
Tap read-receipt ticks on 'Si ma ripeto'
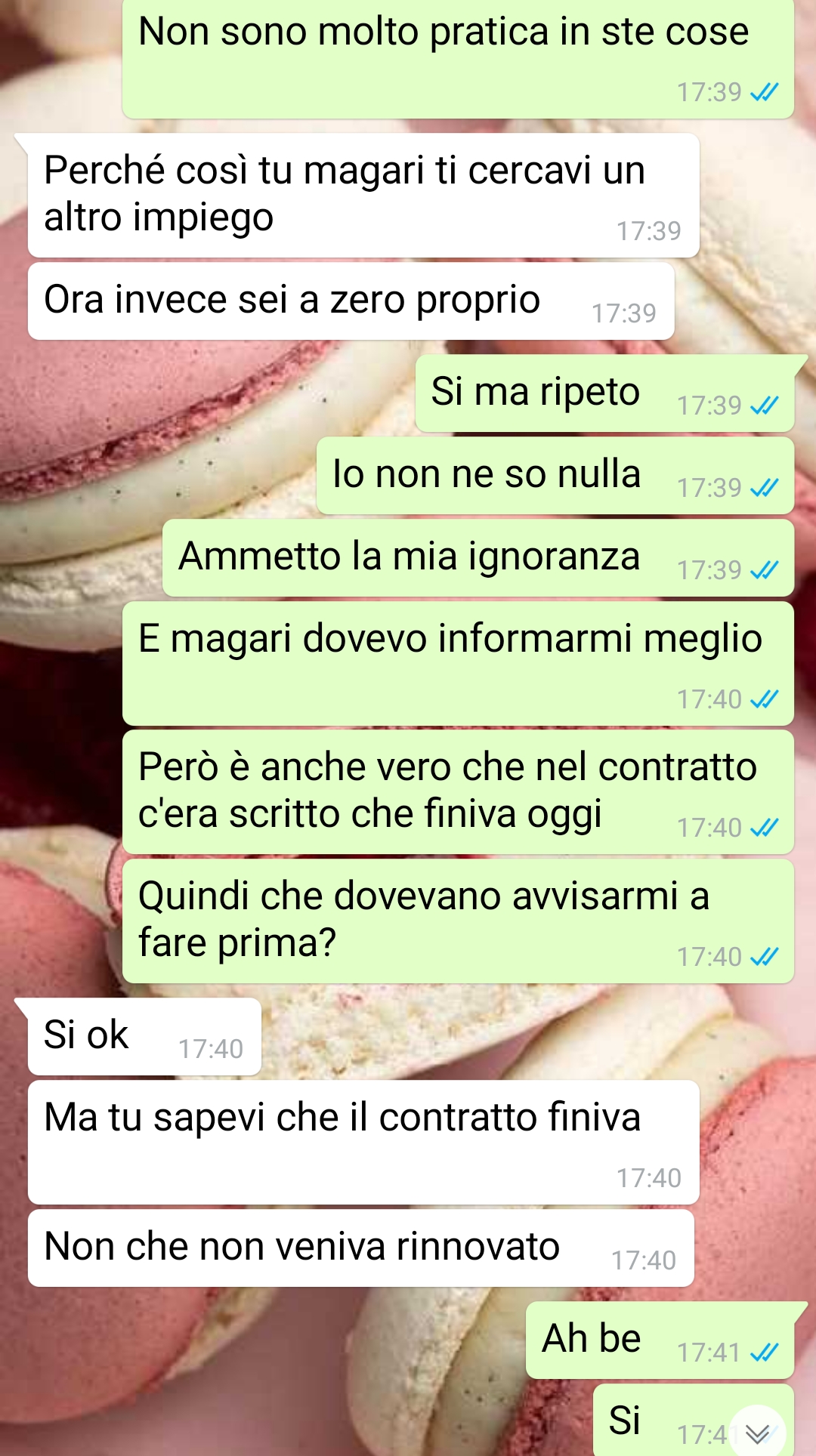(764, 406)
